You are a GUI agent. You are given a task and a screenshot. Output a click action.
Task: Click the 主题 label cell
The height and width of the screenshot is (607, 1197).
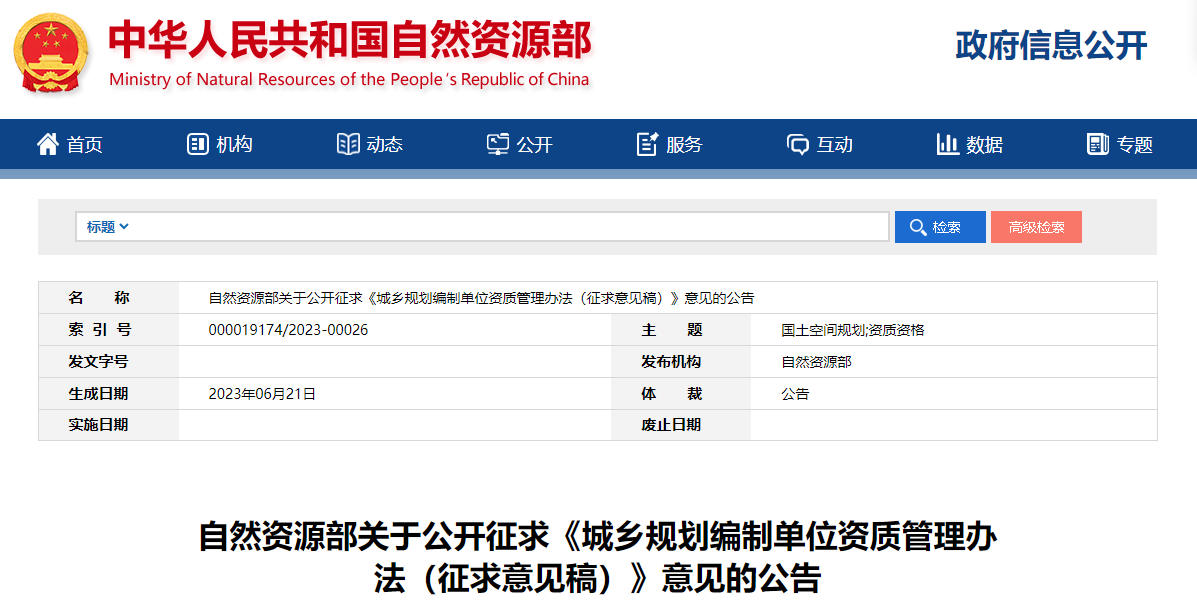pos(681,330)
